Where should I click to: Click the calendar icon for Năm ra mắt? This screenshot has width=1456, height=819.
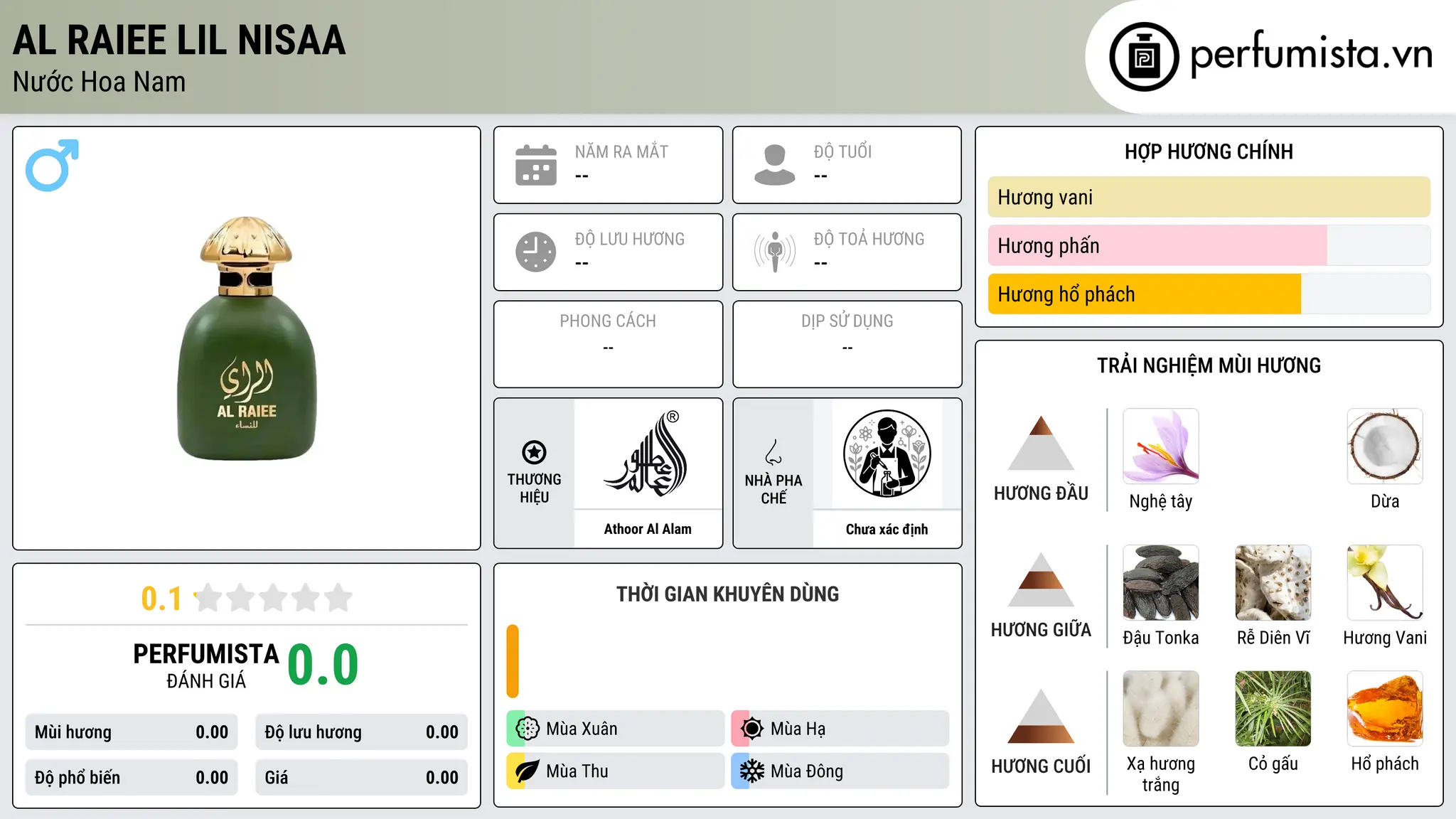[536, 165]
